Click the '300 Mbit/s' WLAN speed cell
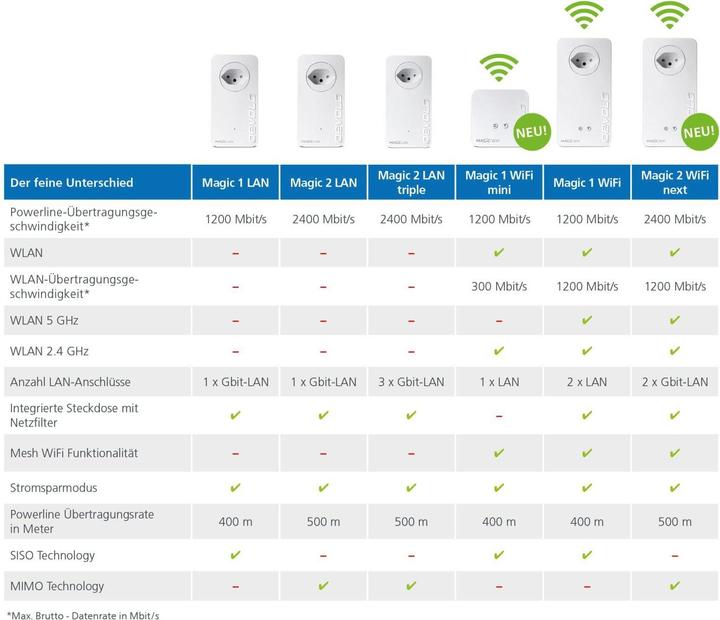The image size is (720, 620). 499,287
